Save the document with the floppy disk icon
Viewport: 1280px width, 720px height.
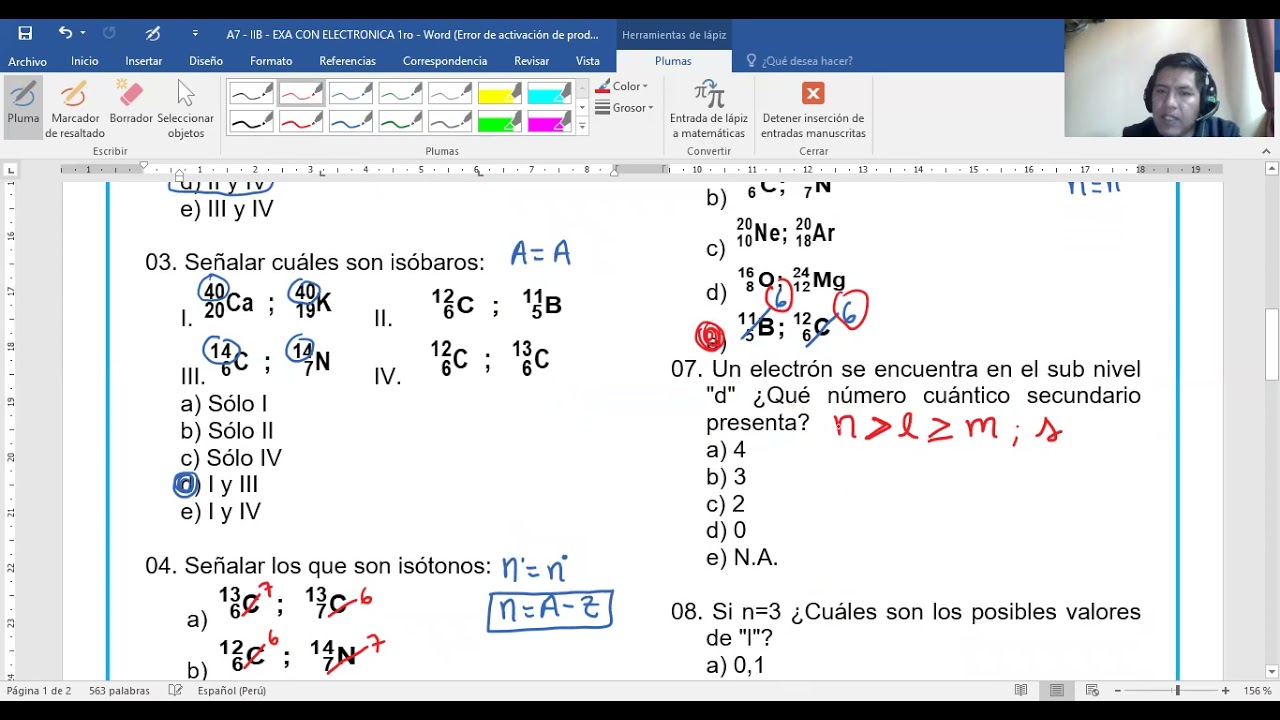(25, 33)
